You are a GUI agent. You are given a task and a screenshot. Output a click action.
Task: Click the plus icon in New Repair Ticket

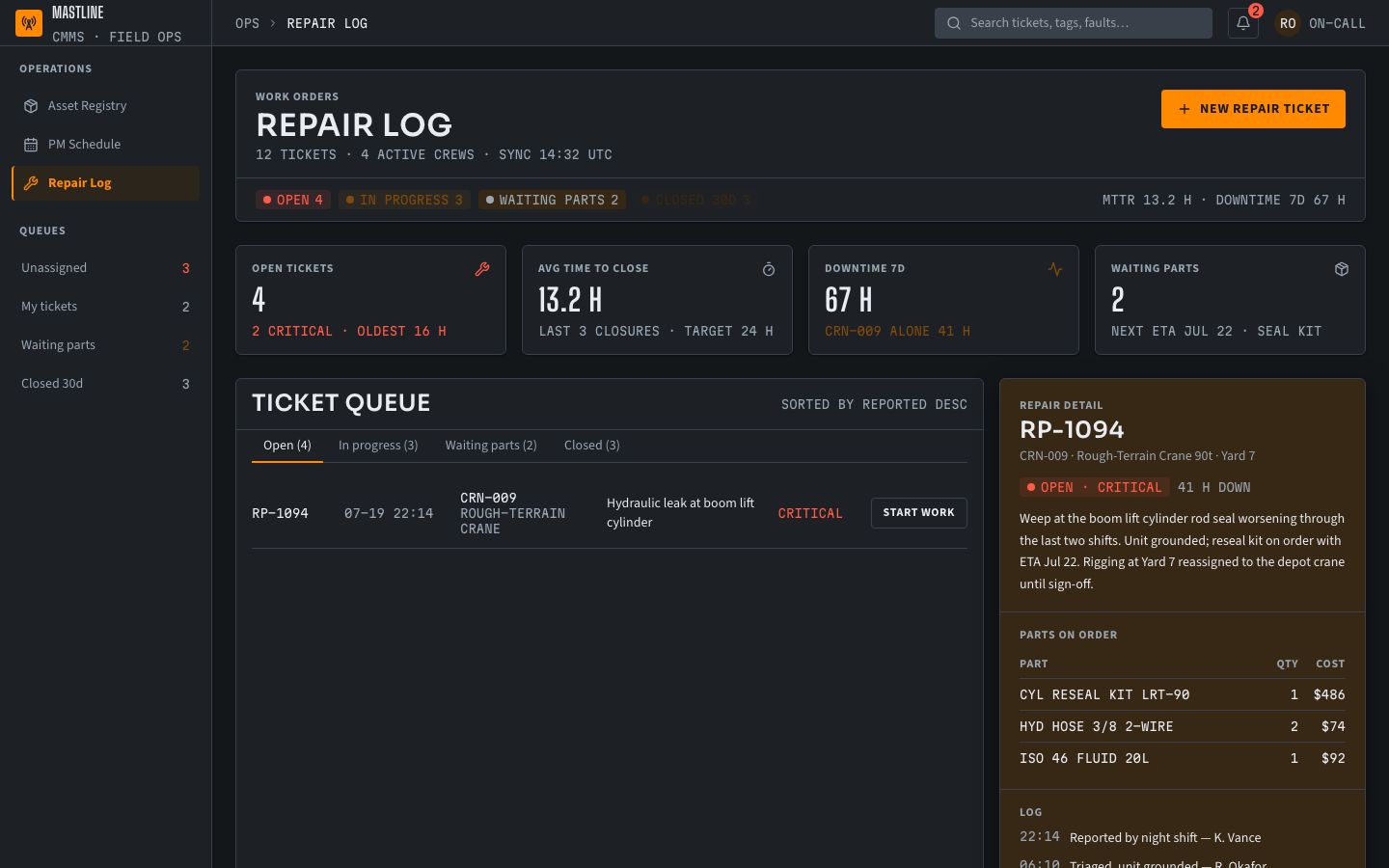tap(1185, 109)
